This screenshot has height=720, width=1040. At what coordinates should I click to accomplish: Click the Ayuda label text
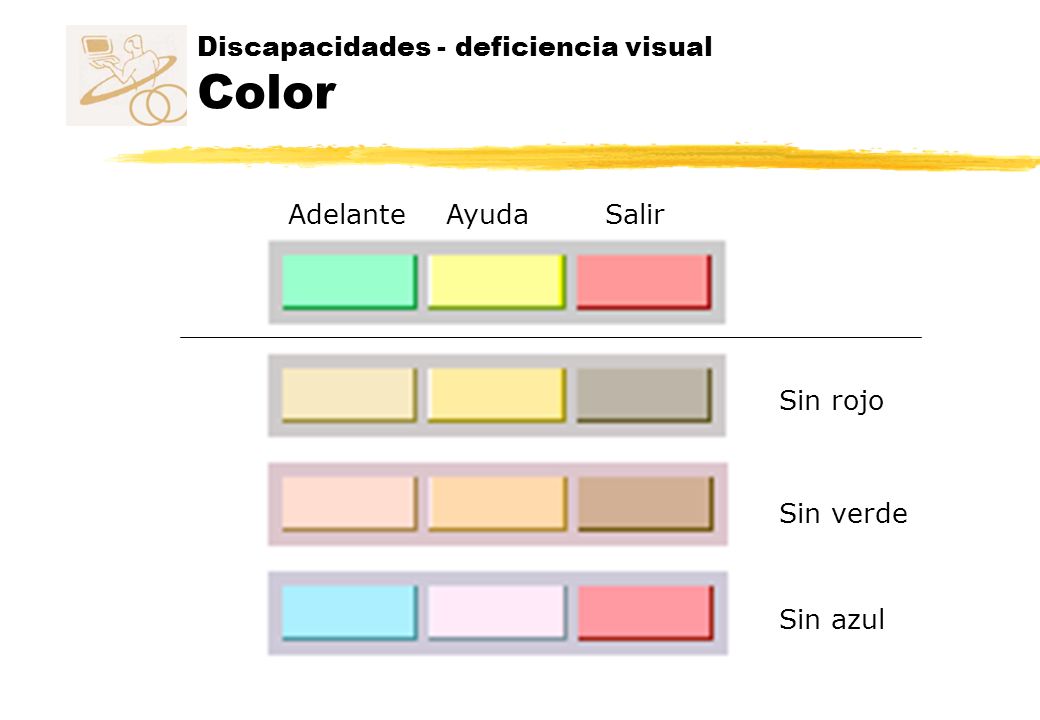click(488, 215)
